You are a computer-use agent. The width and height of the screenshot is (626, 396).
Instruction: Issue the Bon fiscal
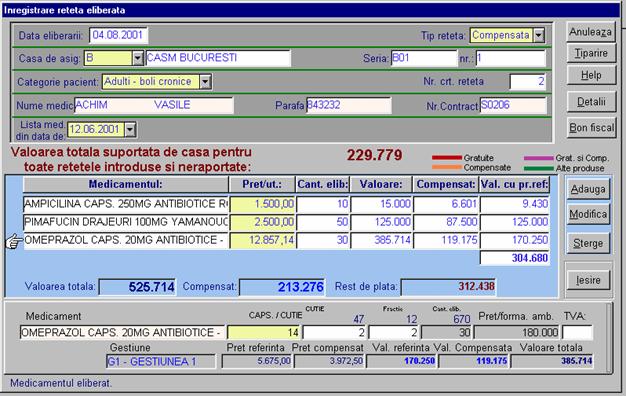pyautogui.click(x=591, y=128)
